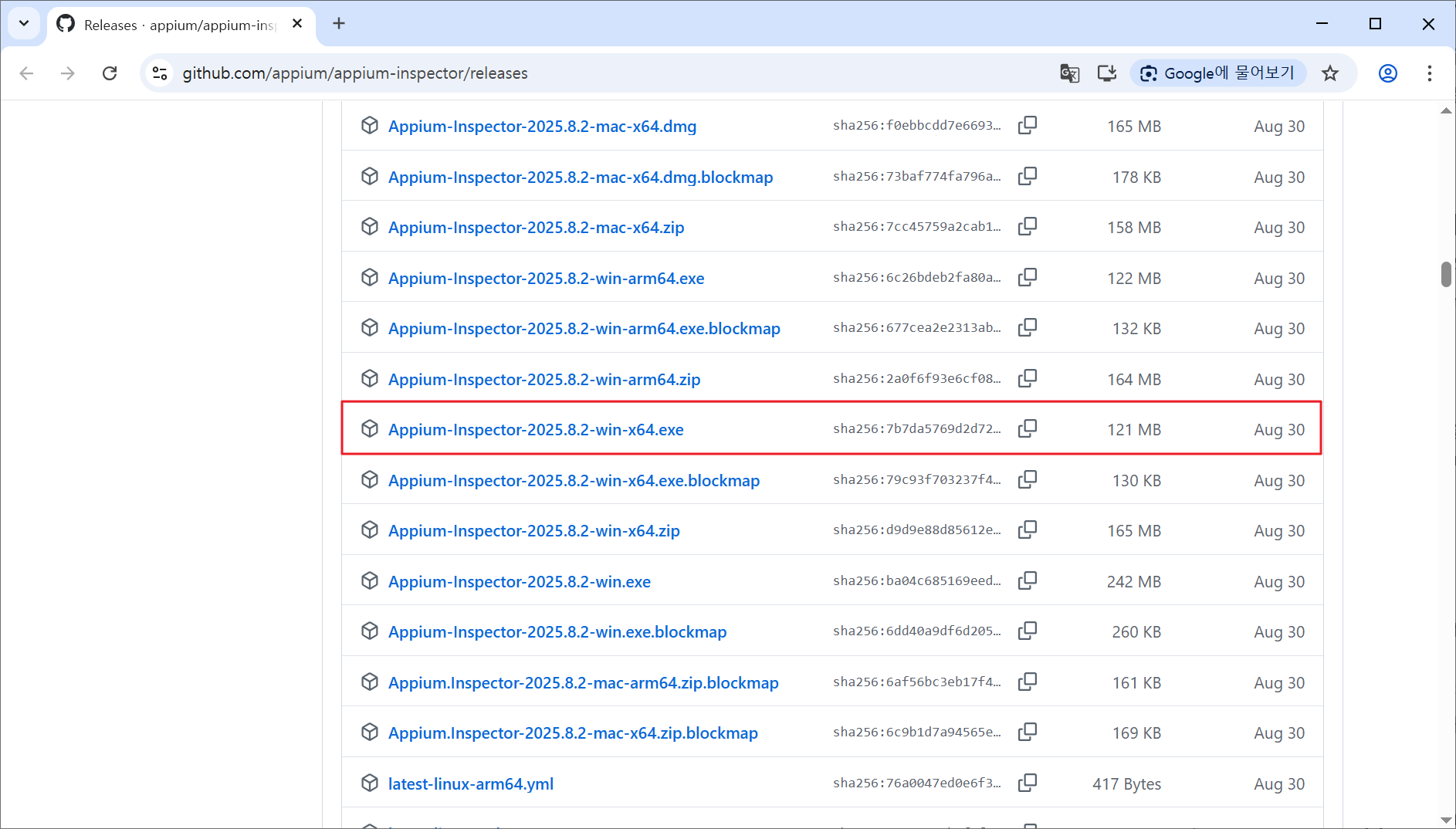Download Appium-Inspector-2025.8.2-win-arm64.exe.blockmap
Image resolution: width=1456 pixels, height=829 pixels.
point(584,328)
